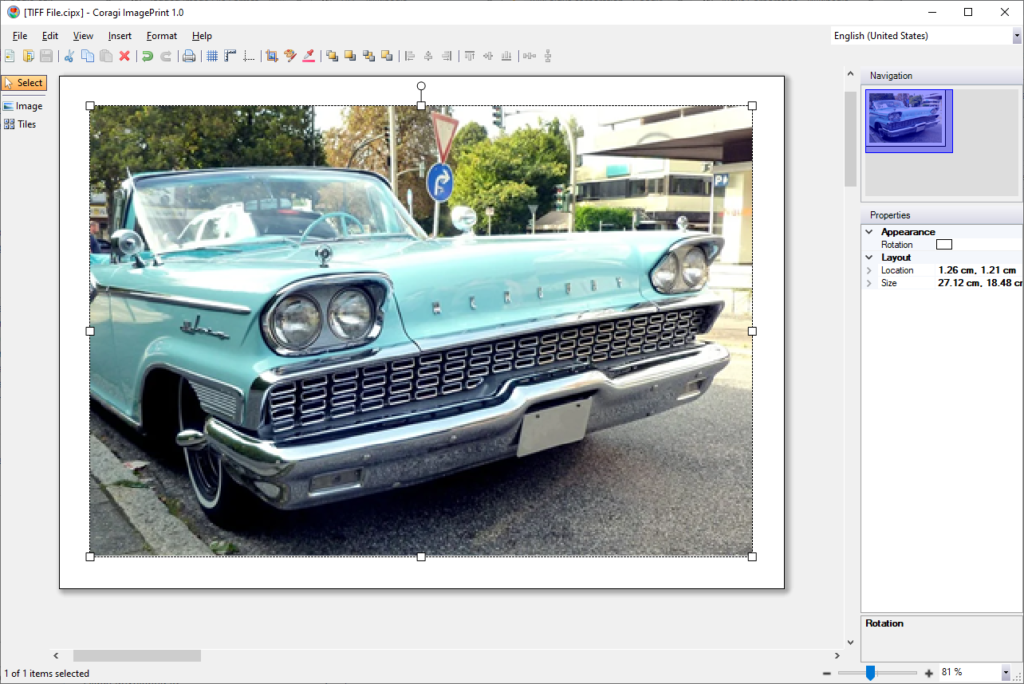
Task: Click the Crop image tool icon
Action: [272, 56]
